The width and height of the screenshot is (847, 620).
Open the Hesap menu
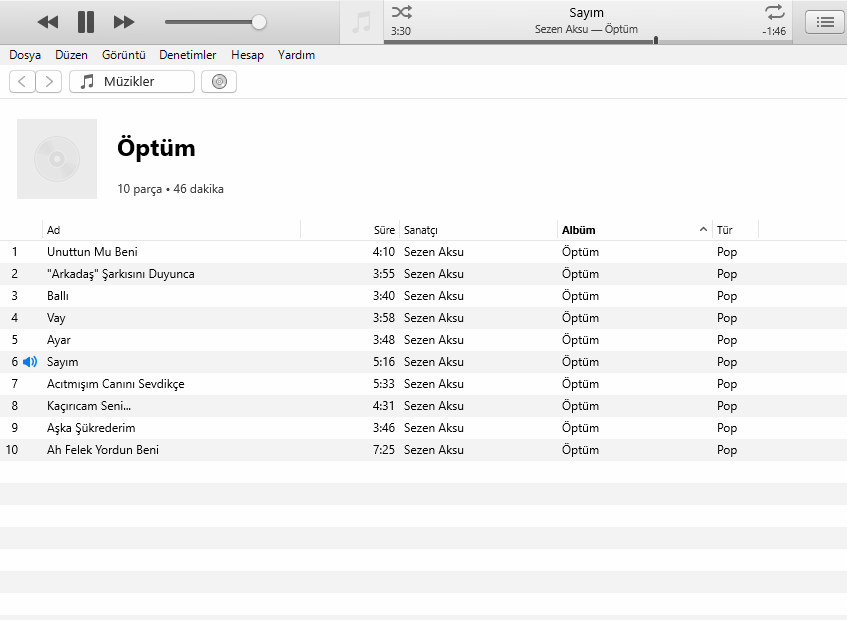tap(247, 55)
